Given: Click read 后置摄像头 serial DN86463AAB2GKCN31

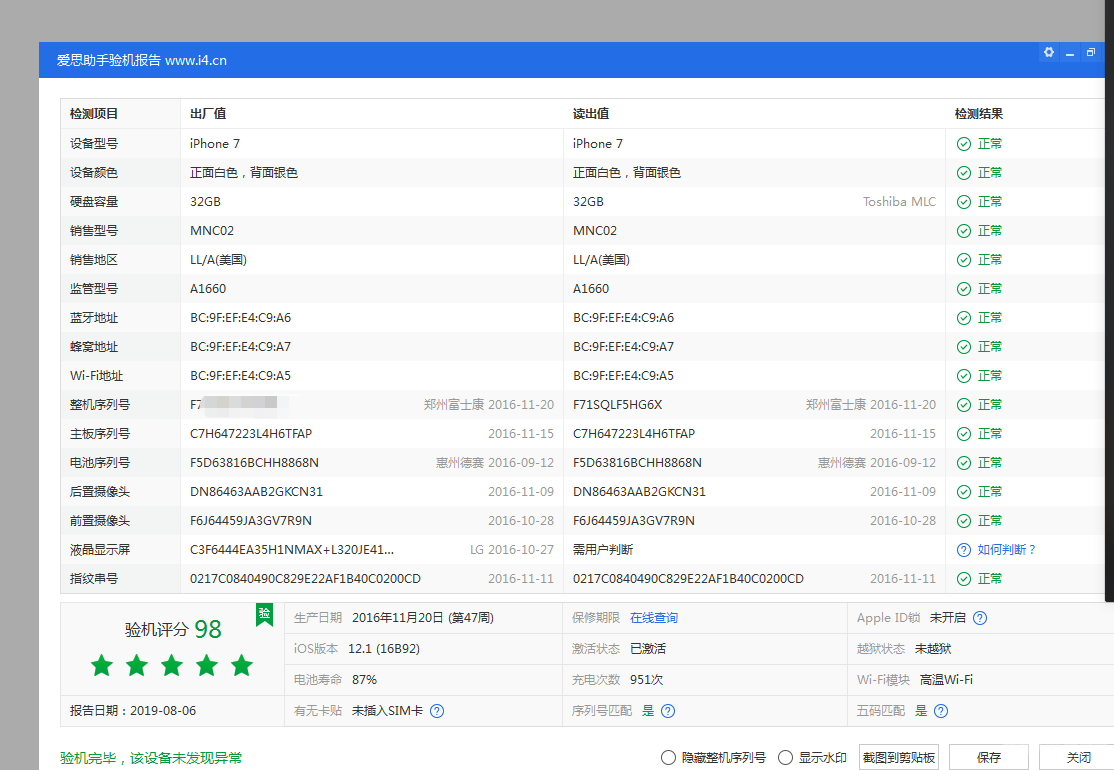Looking at the screenshot, I should (639, 492).
